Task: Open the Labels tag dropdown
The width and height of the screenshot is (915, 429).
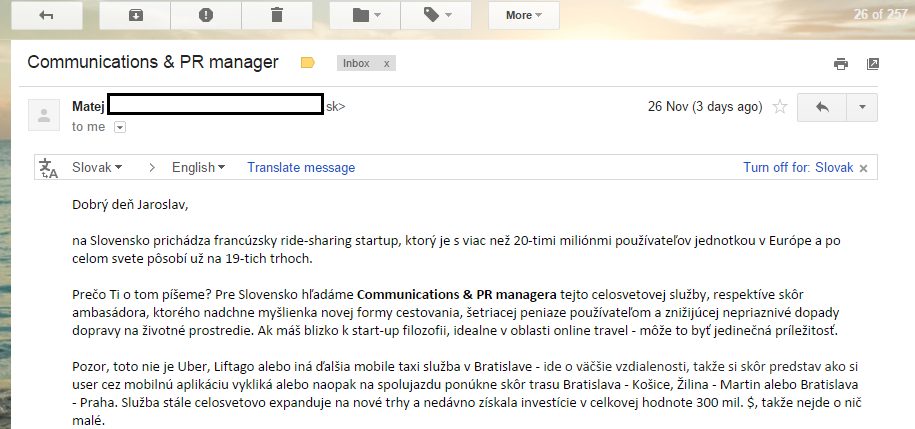Action: (435, 15)
